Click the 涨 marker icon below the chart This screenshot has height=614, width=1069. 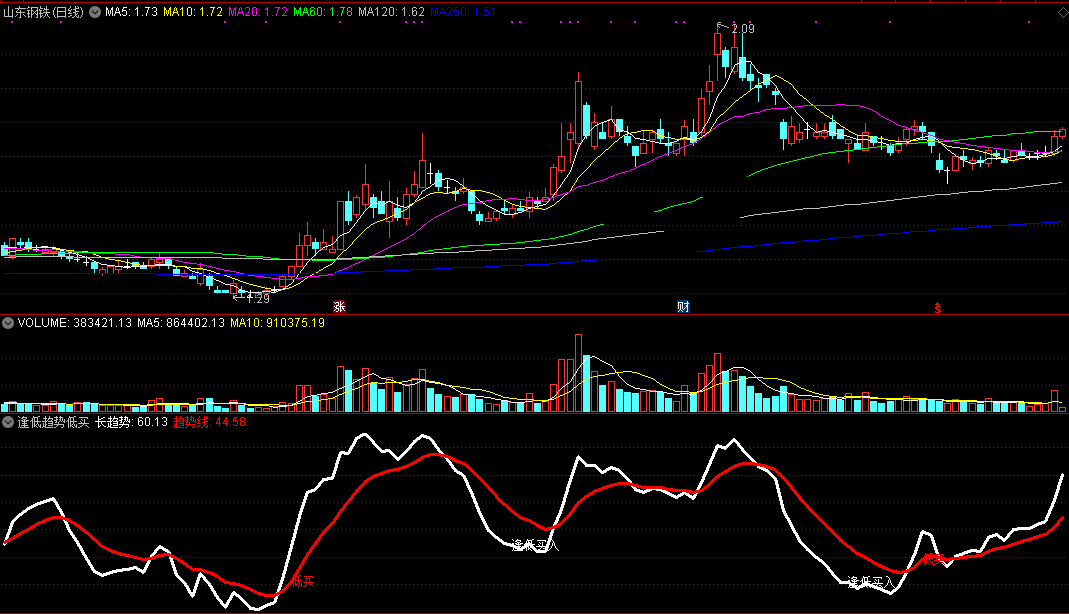[x=339, y=307]
